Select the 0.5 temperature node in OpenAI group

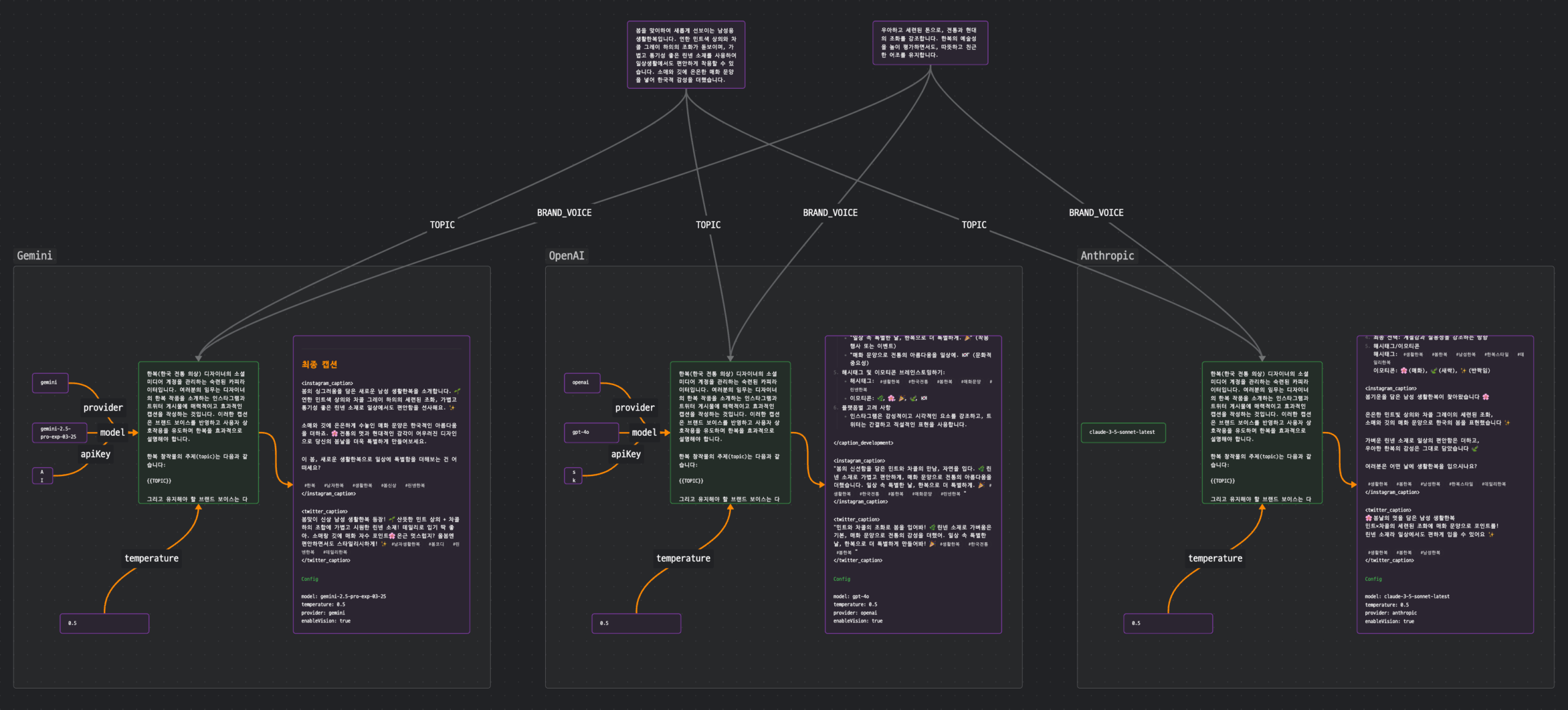(x=636, y=623)
